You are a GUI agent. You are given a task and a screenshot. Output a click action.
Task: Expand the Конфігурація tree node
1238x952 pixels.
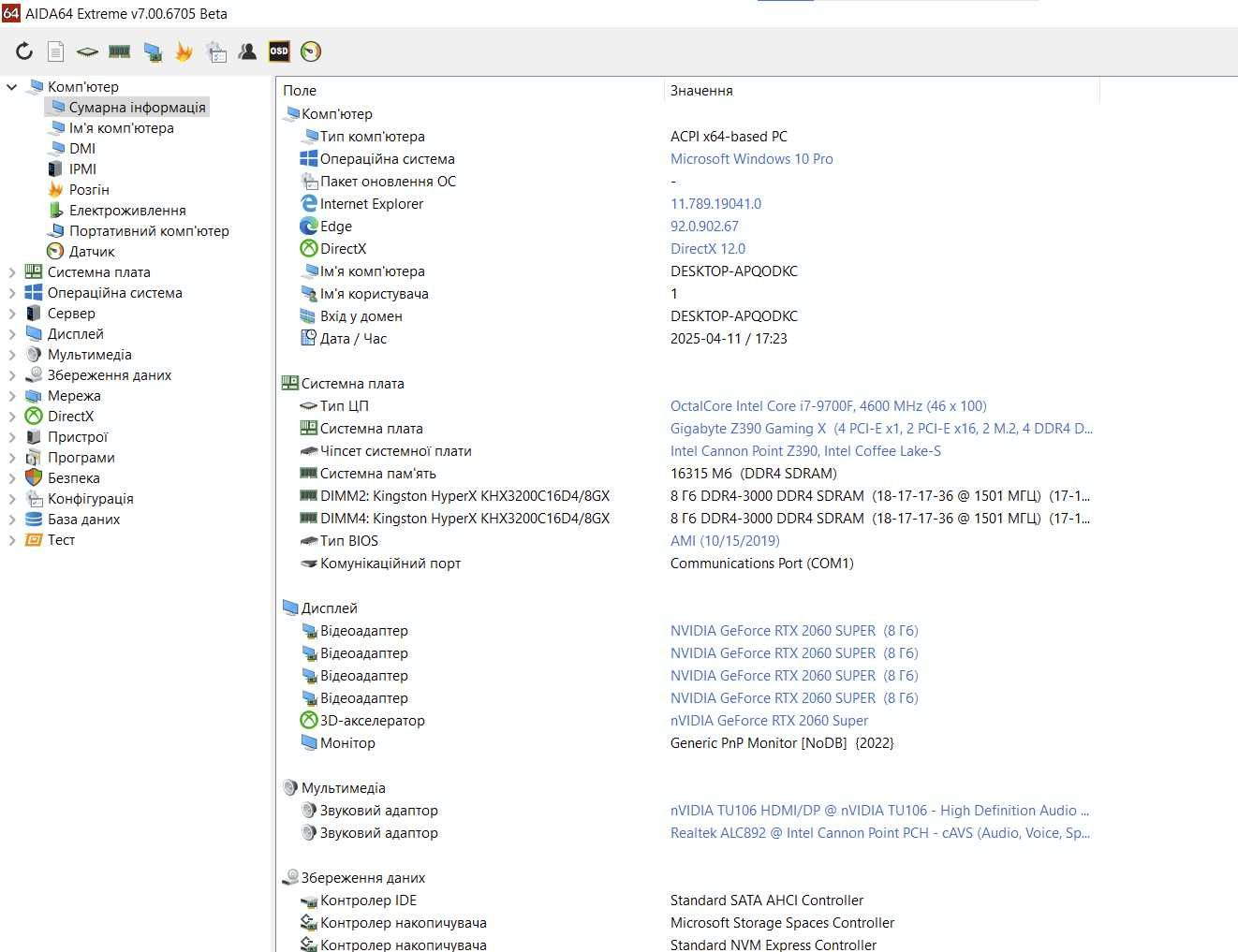pyautogui.click(x=12, y=498)
